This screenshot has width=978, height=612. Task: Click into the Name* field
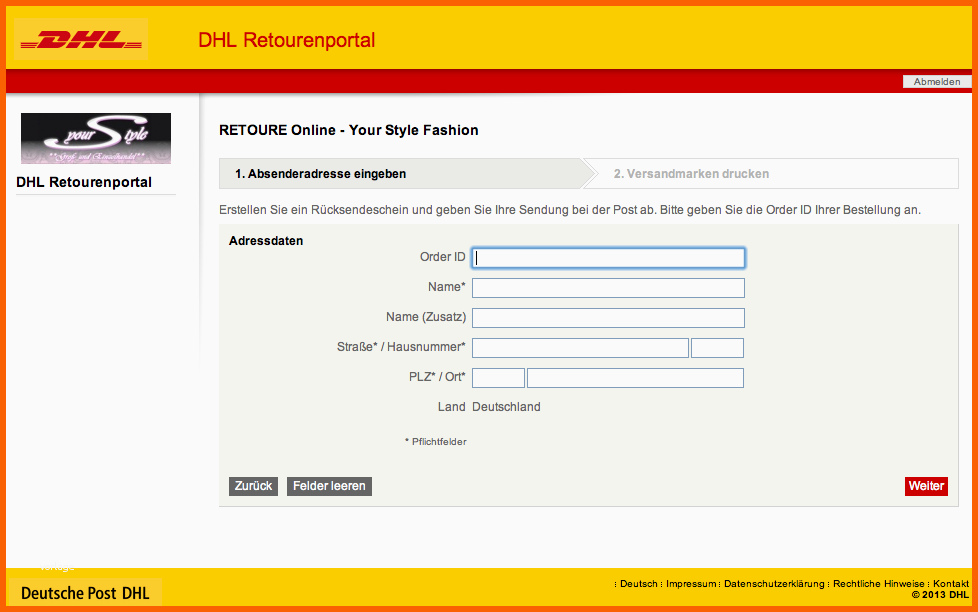[608, 288]
